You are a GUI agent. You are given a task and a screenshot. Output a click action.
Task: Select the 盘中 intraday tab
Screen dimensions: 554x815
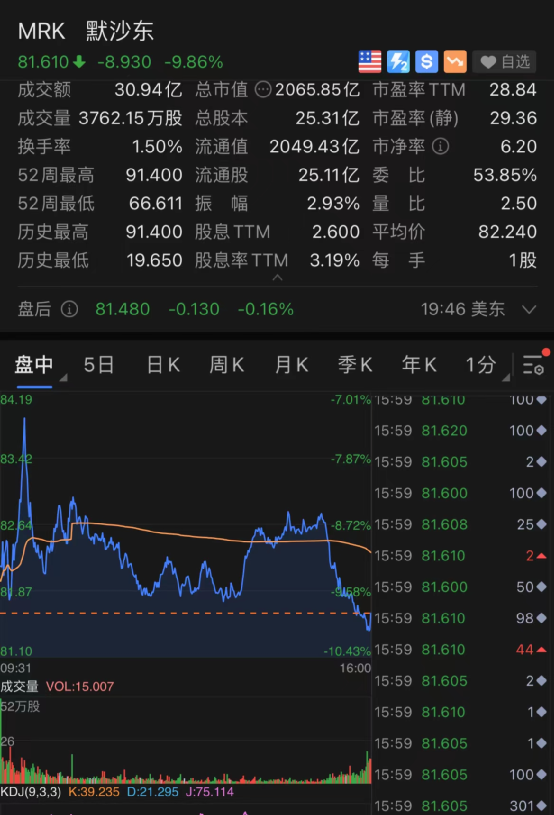click(34, 365)
